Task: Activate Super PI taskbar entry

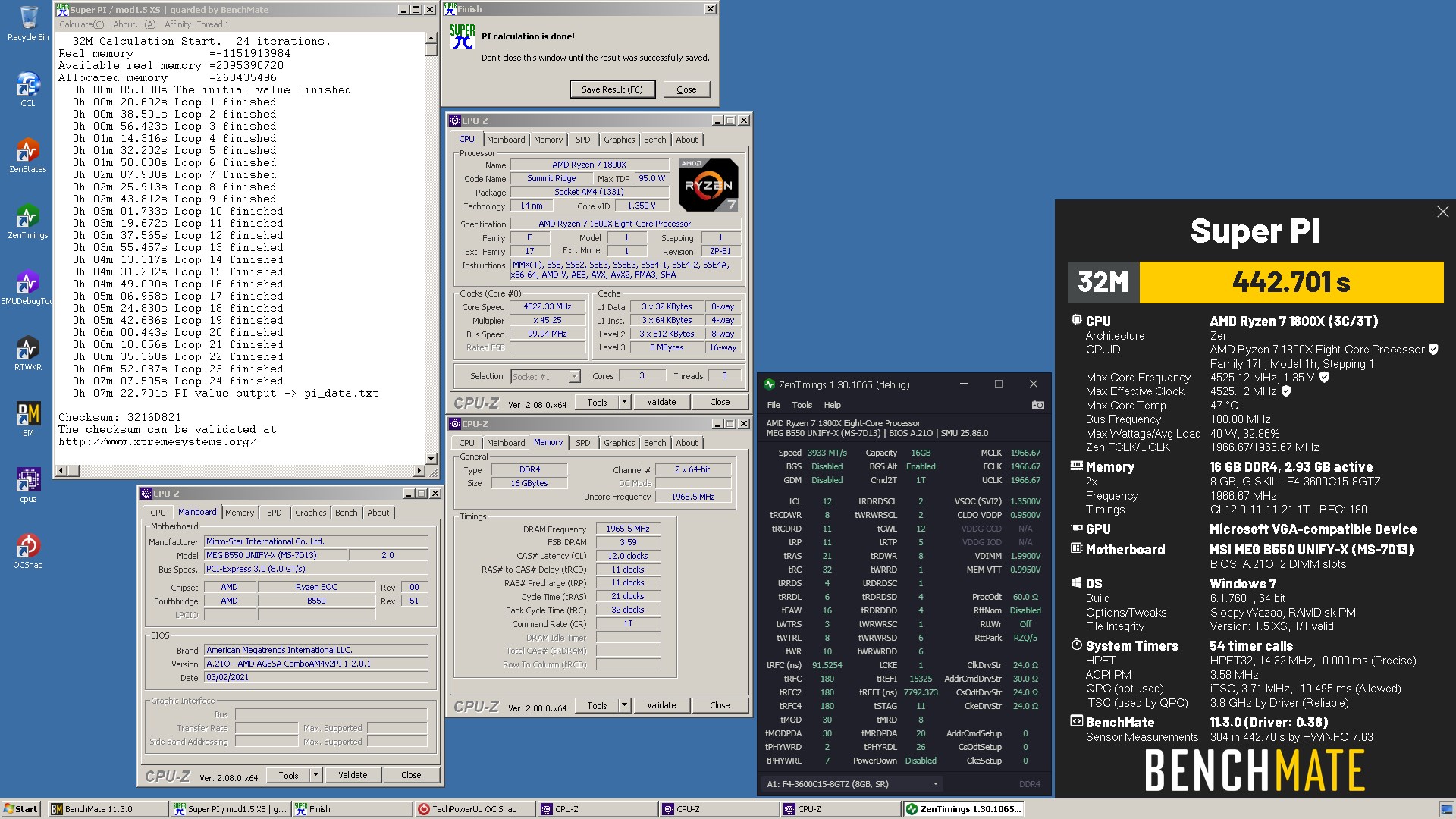Action: 230,809
